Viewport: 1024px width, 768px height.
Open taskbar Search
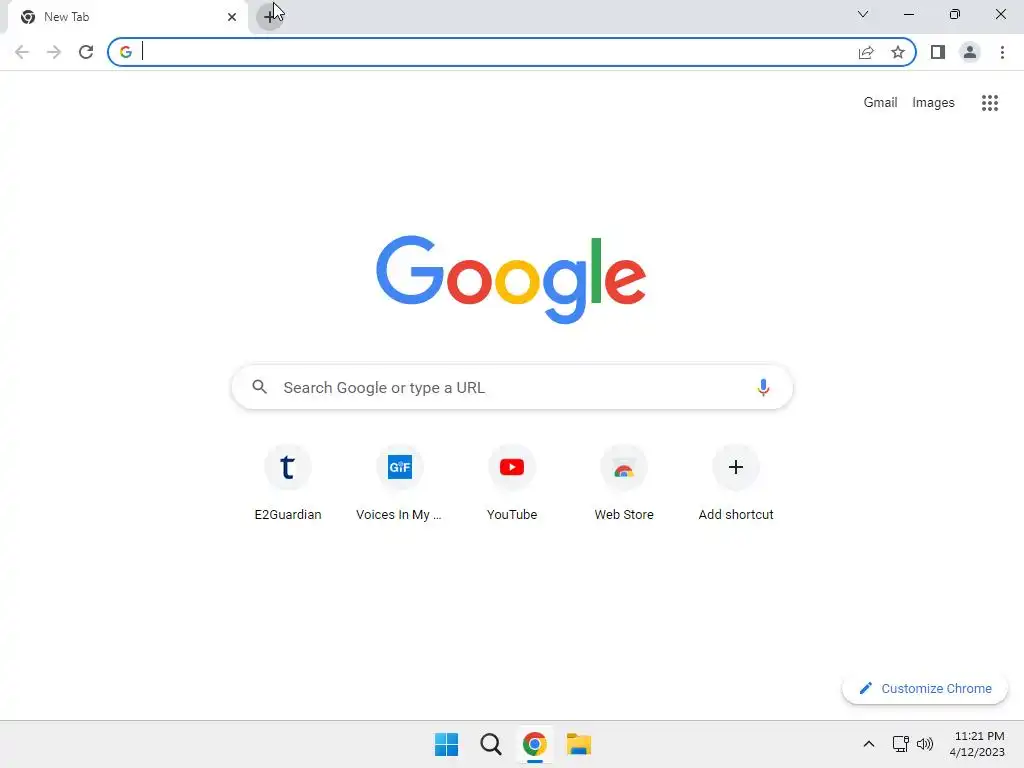pyautogui.click(x=490, y=744)
